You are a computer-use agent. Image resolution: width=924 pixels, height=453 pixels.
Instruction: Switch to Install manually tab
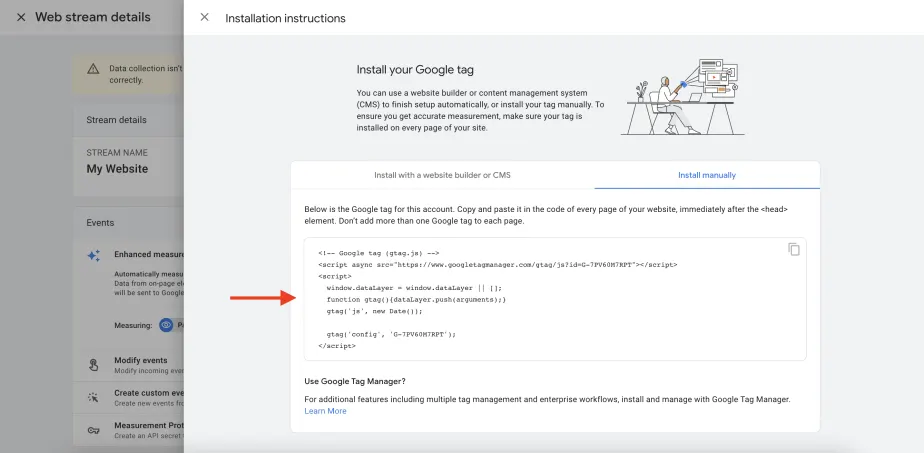pyautogui.click(x=707, y=175)
